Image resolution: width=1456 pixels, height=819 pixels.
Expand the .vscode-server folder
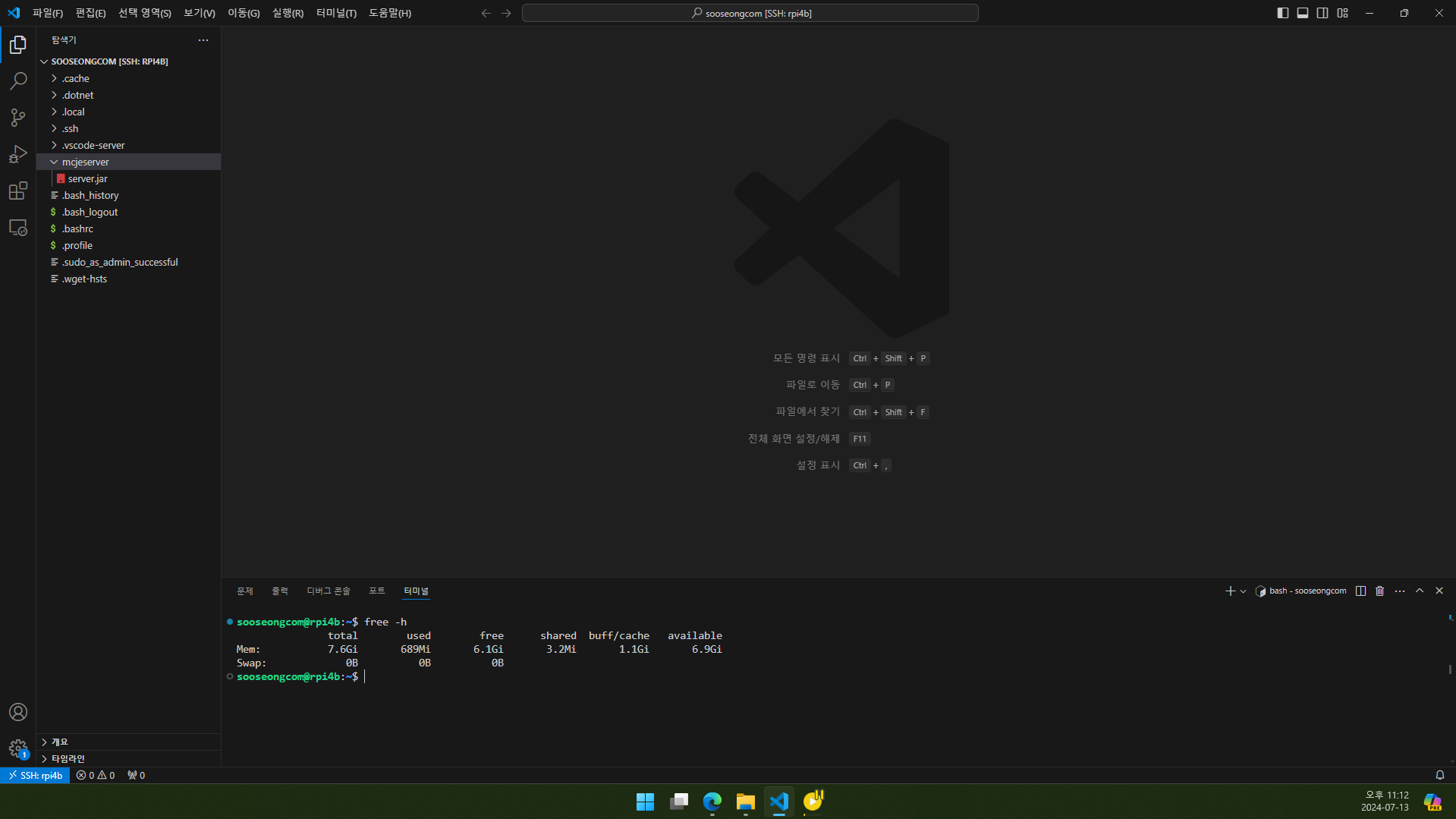(x=128, y=145)
